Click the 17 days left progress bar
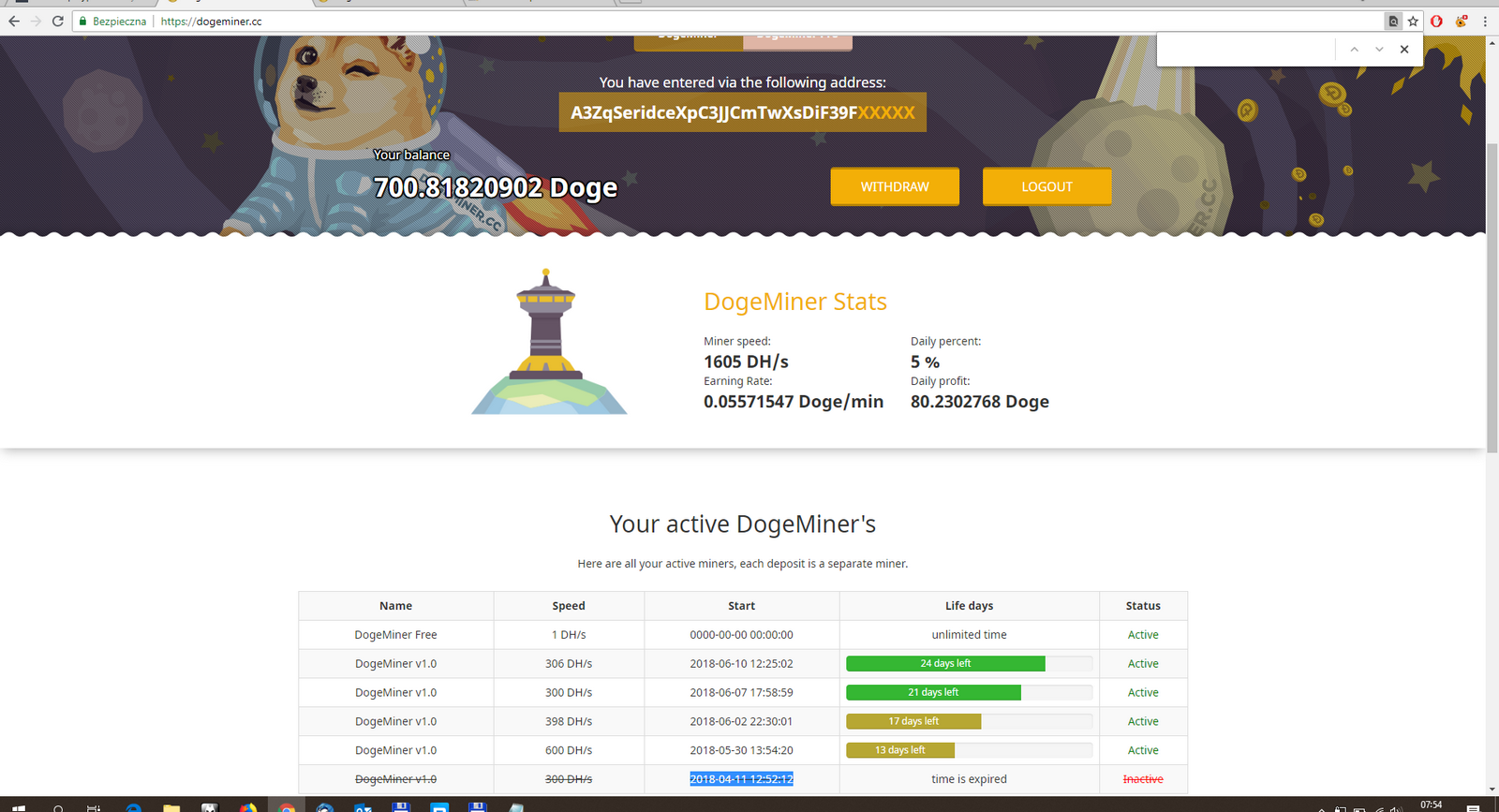The width and height of the screenshot is (1499, 812). pos(969,722)
